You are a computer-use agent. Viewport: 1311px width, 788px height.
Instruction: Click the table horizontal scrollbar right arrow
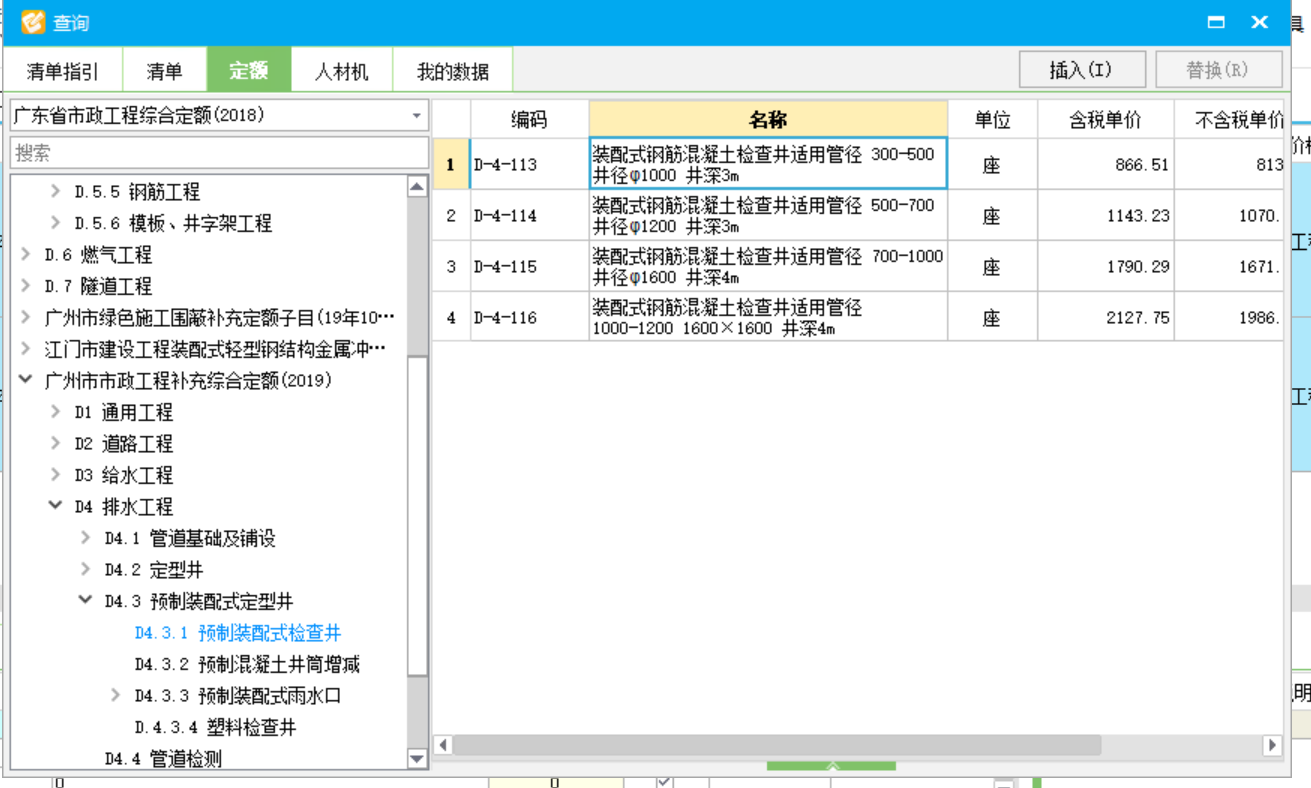[1272, 745]
